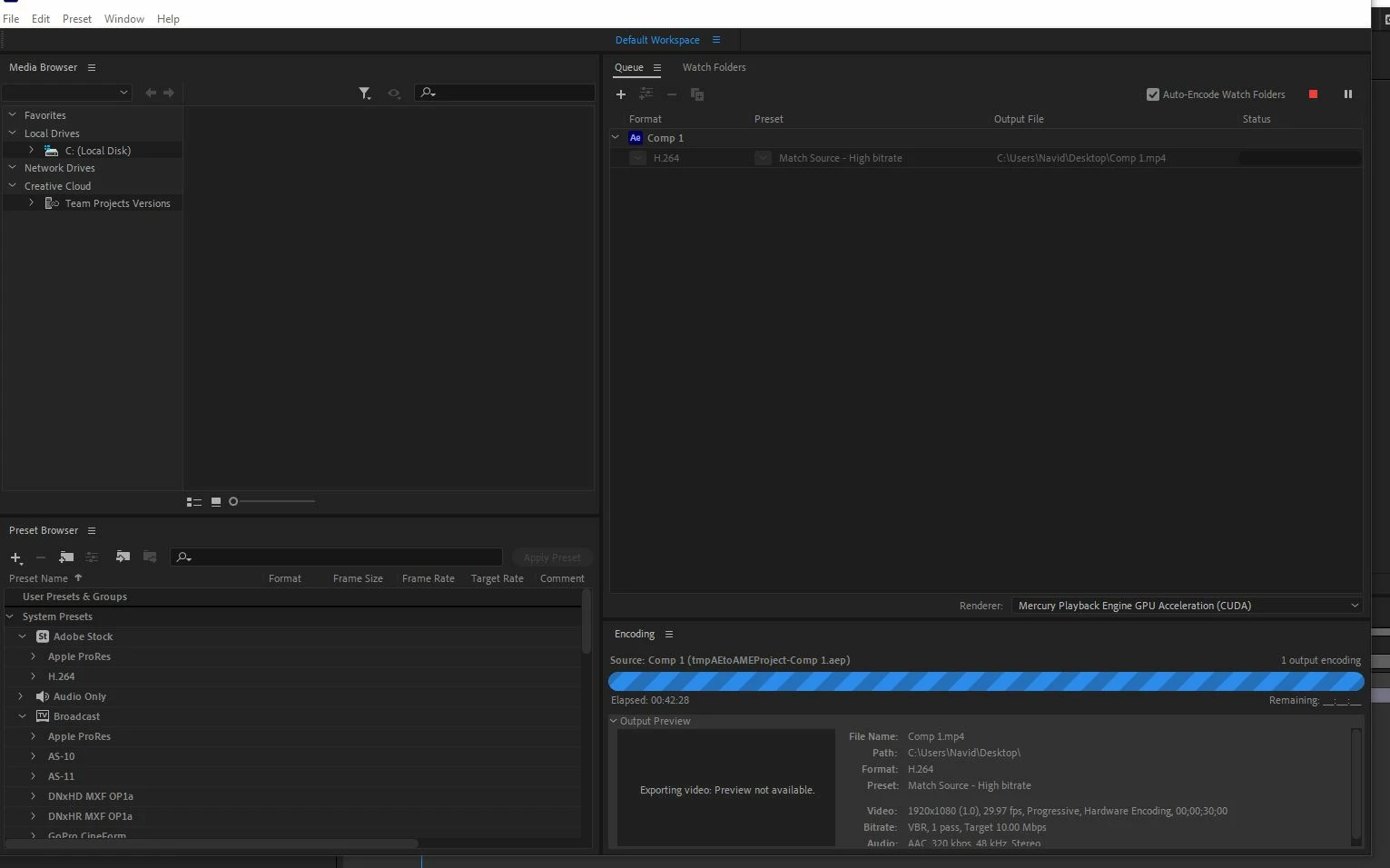
Task: Click Match Source - High bitrate preset link
Action: (x=841, y=158)
